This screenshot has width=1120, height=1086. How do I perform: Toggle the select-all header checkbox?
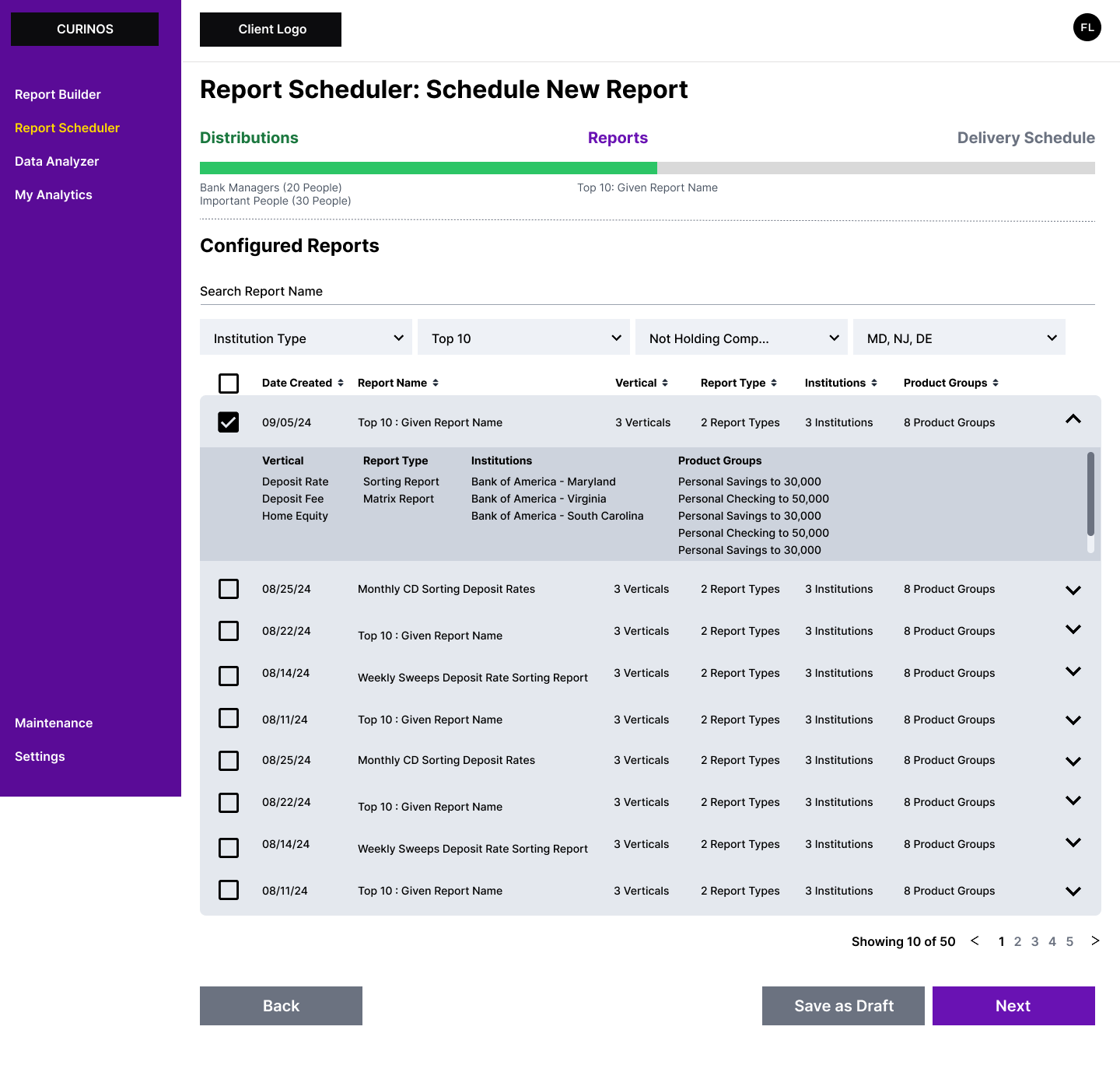click(229, 383)
